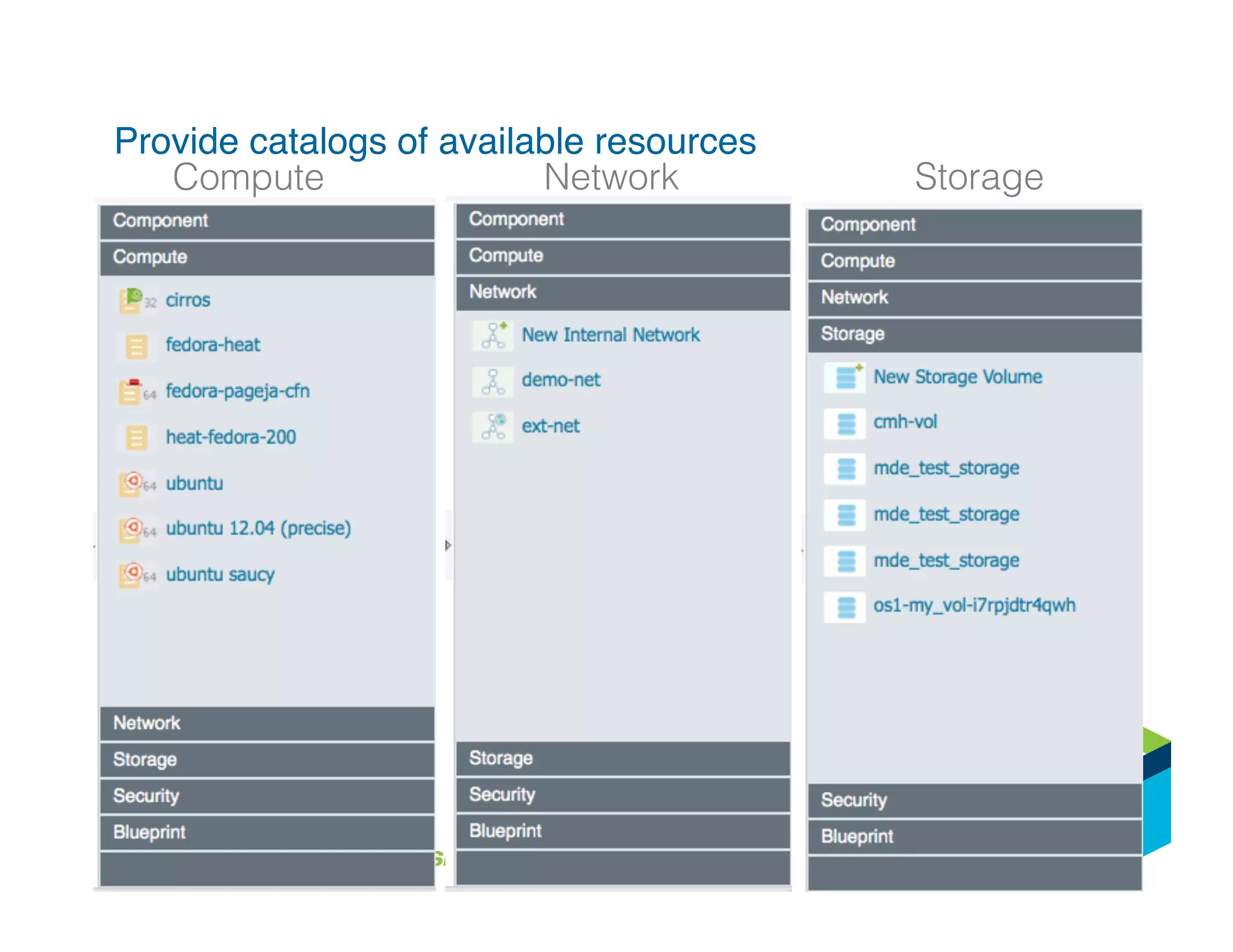Screen dimensions: 1233x952
Task: Click the demo-net network icon
Action: (x=493, y=382)
